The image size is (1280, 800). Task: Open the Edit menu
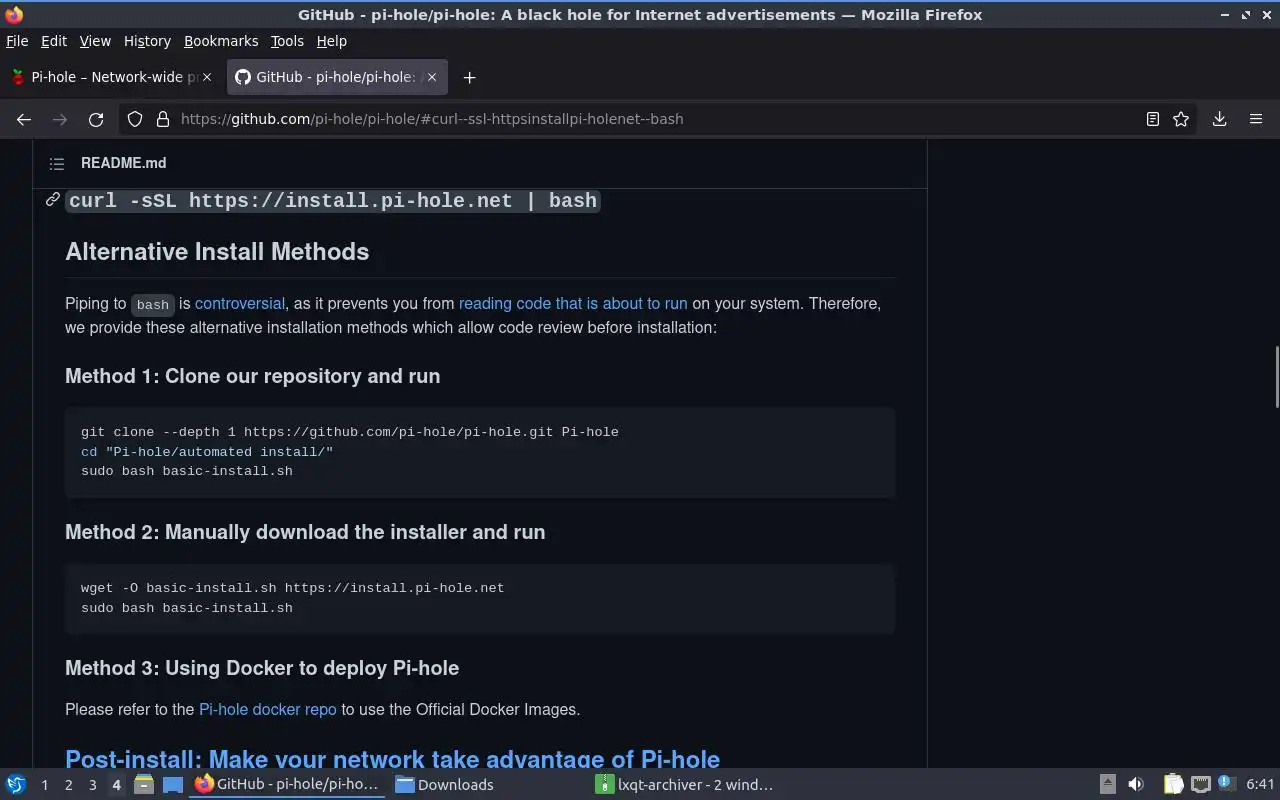tap(54, 41)
